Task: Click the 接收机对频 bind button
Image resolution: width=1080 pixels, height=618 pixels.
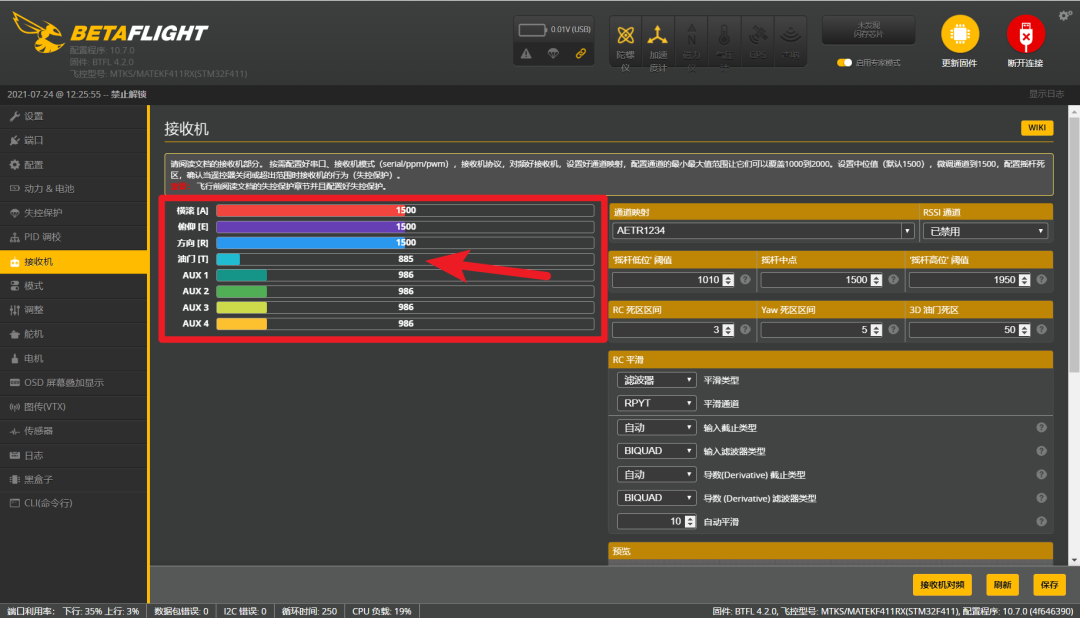Action: (x=942, y=585)
